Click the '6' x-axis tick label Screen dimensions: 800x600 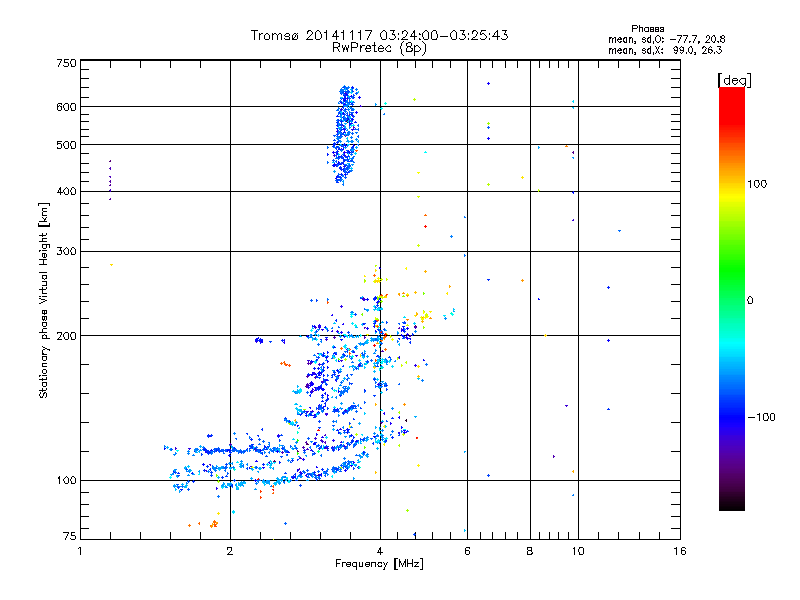pos(467,551)
